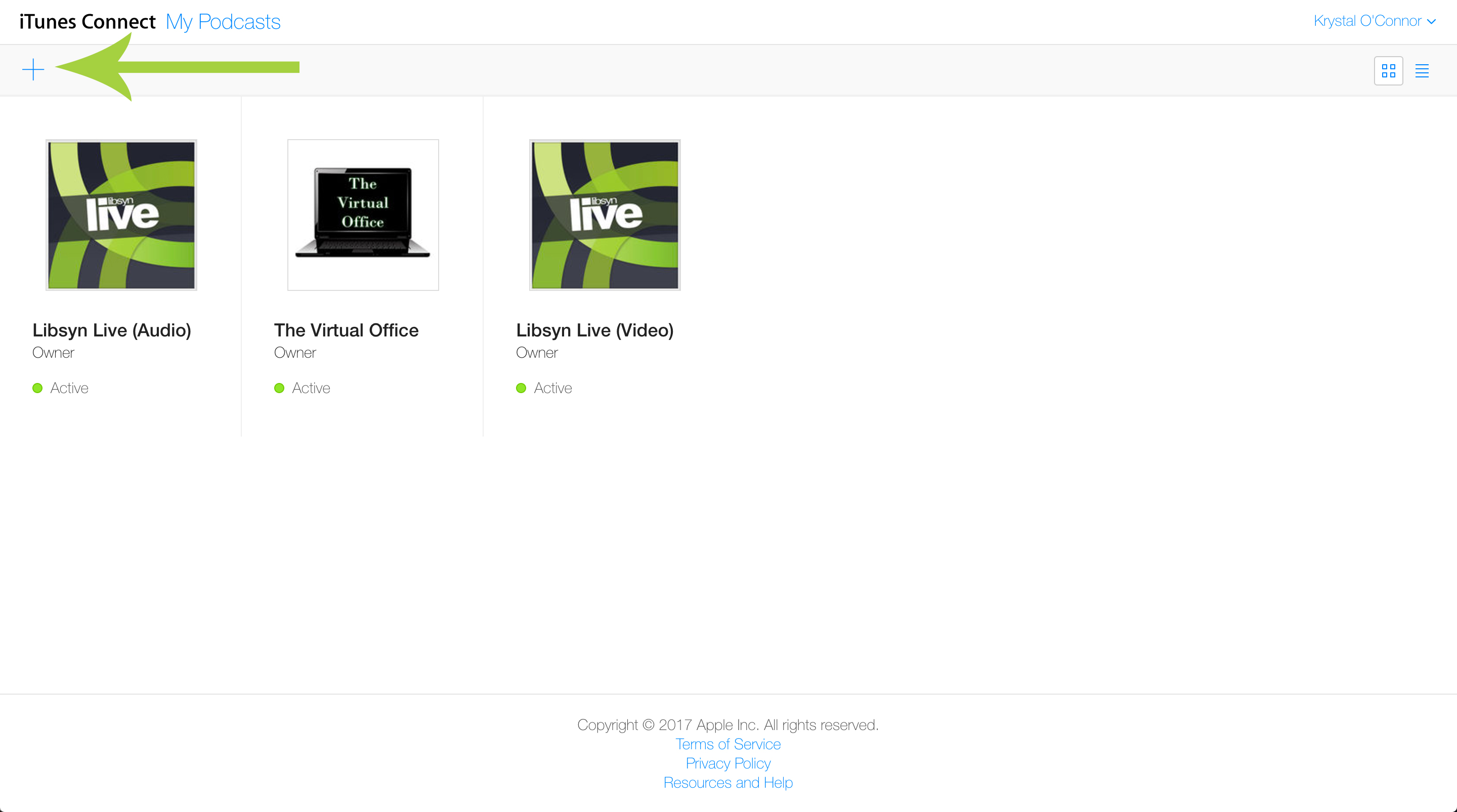Viewport: 1457px width, 812px height.
Task: Open the Resources and Help link
Action: tap(728, 783)
